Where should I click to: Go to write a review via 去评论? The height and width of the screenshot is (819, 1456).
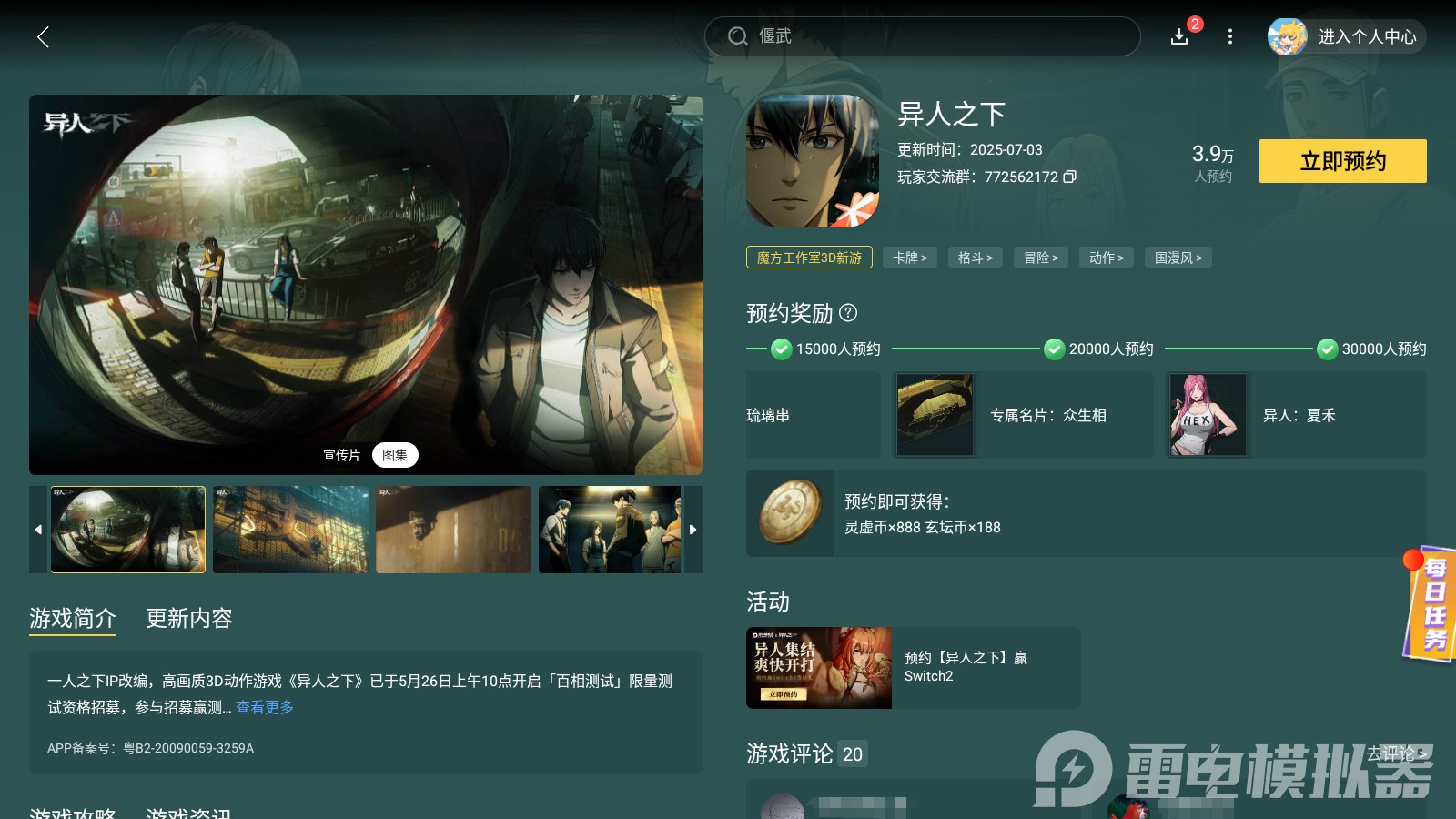[x=1396, y=753]
